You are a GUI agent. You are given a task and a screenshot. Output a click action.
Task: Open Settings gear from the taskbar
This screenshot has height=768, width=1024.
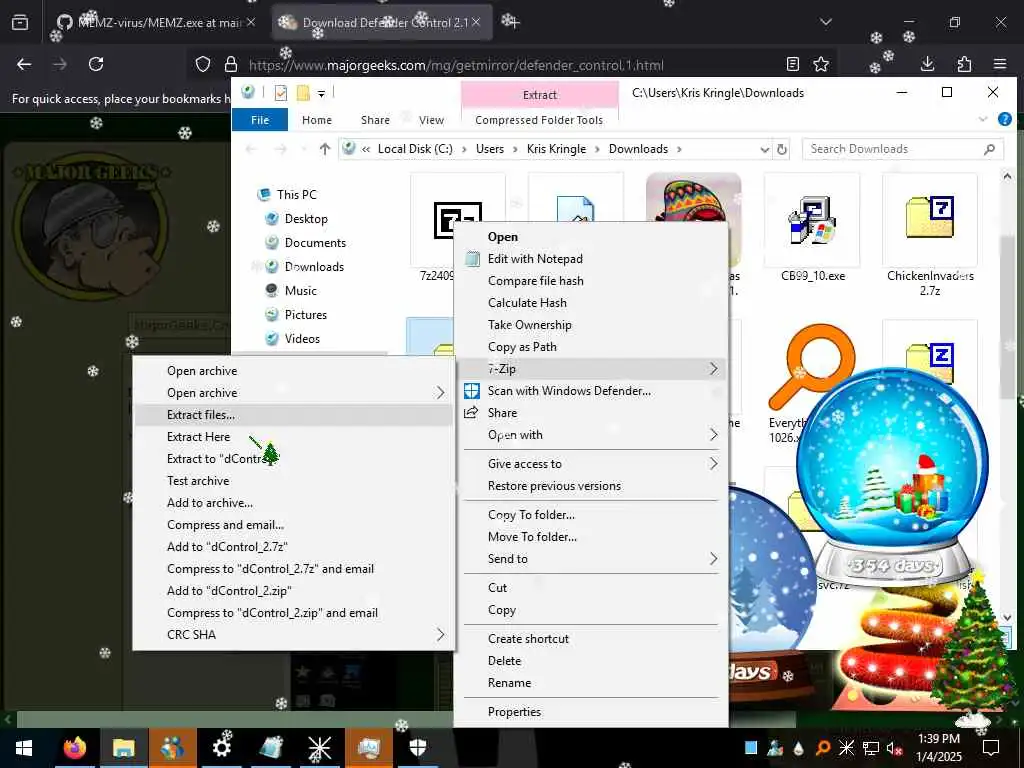[x=221, y=748]
